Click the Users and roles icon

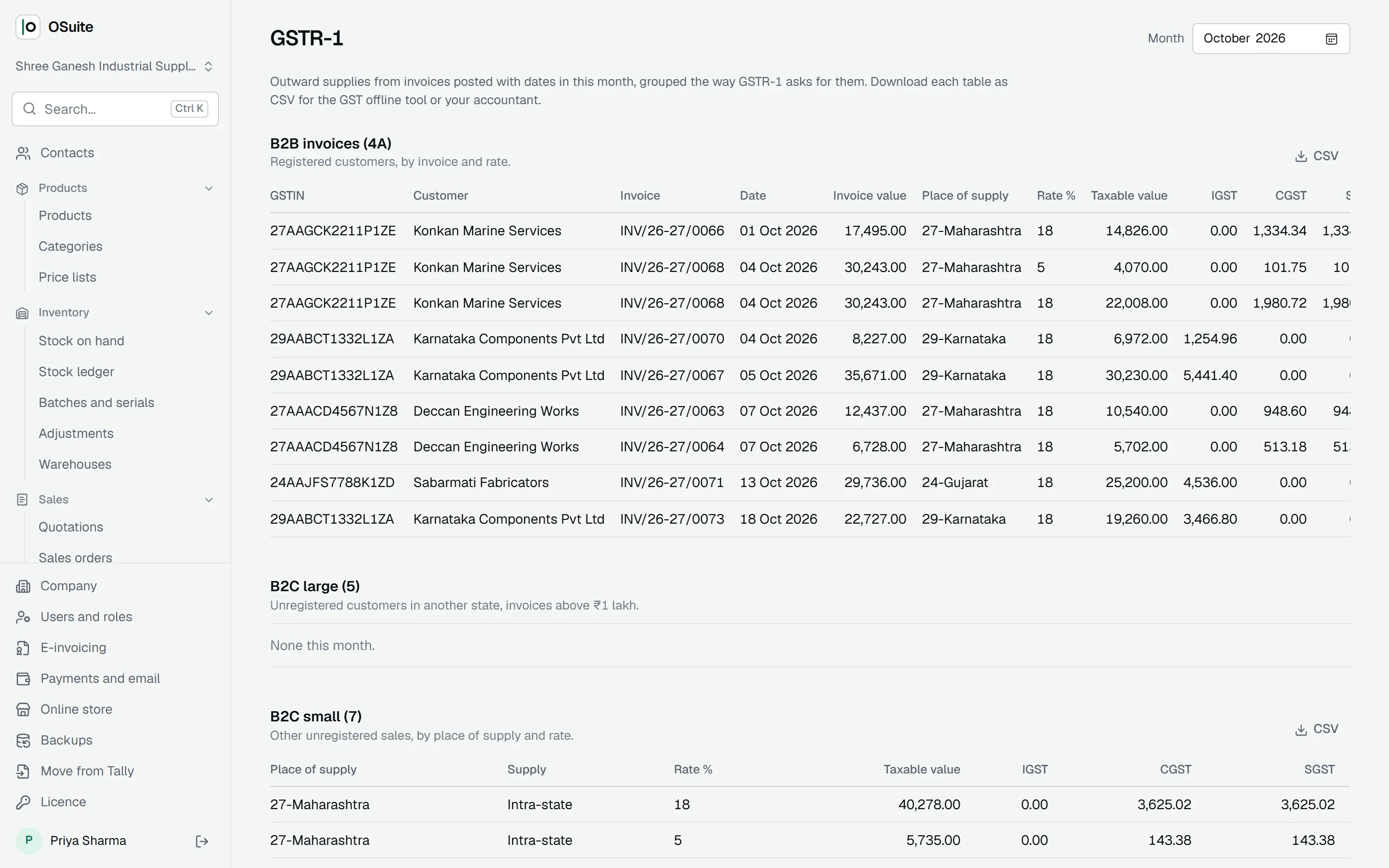(23, 617)
